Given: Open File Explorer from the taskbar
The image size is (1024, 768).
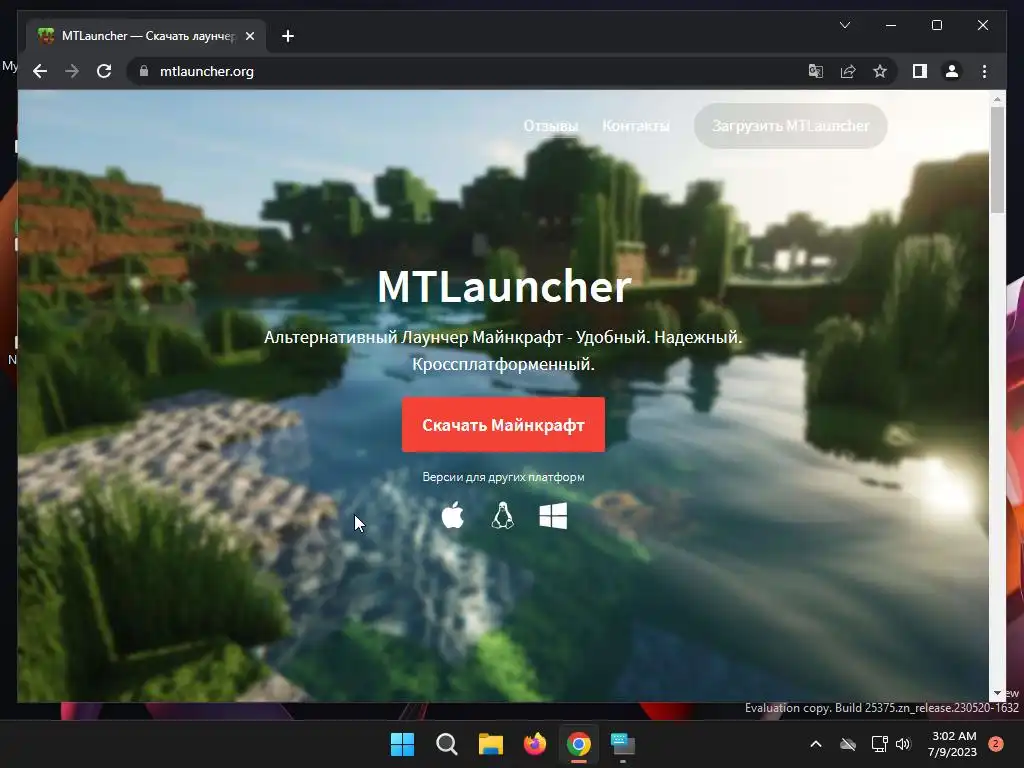Looking at the screenshot, I should (490, 744).
